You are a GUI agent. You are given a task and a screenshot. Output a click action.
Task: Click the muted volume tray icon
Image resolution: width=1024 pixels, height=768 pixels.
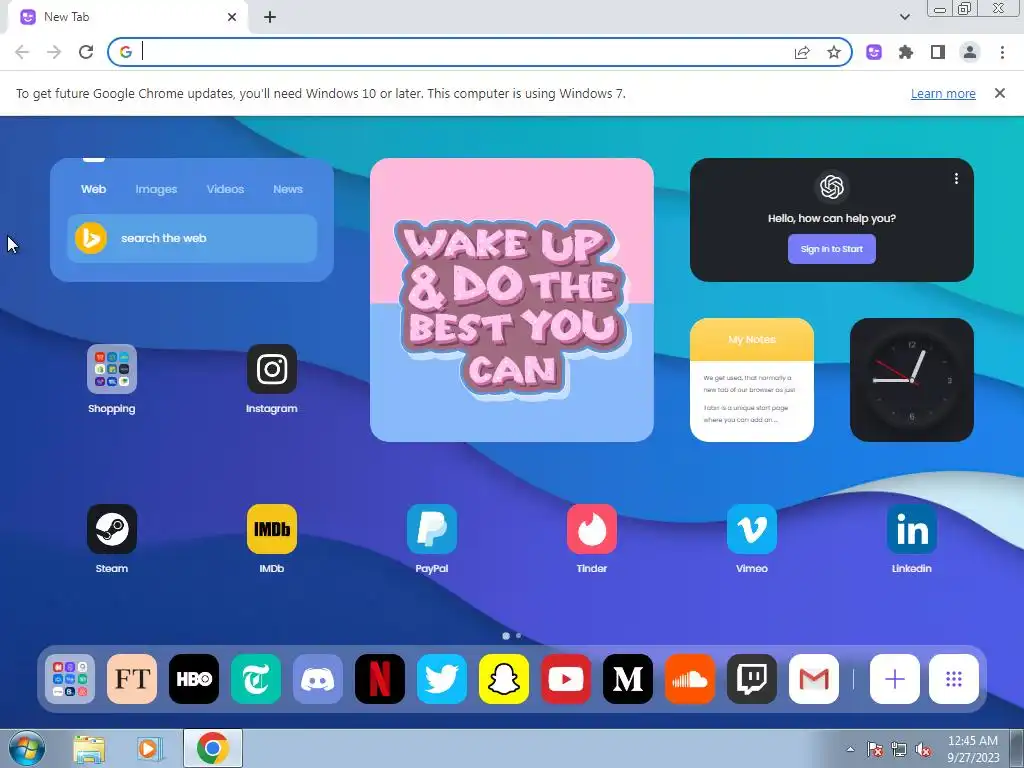tap(923, 749)
